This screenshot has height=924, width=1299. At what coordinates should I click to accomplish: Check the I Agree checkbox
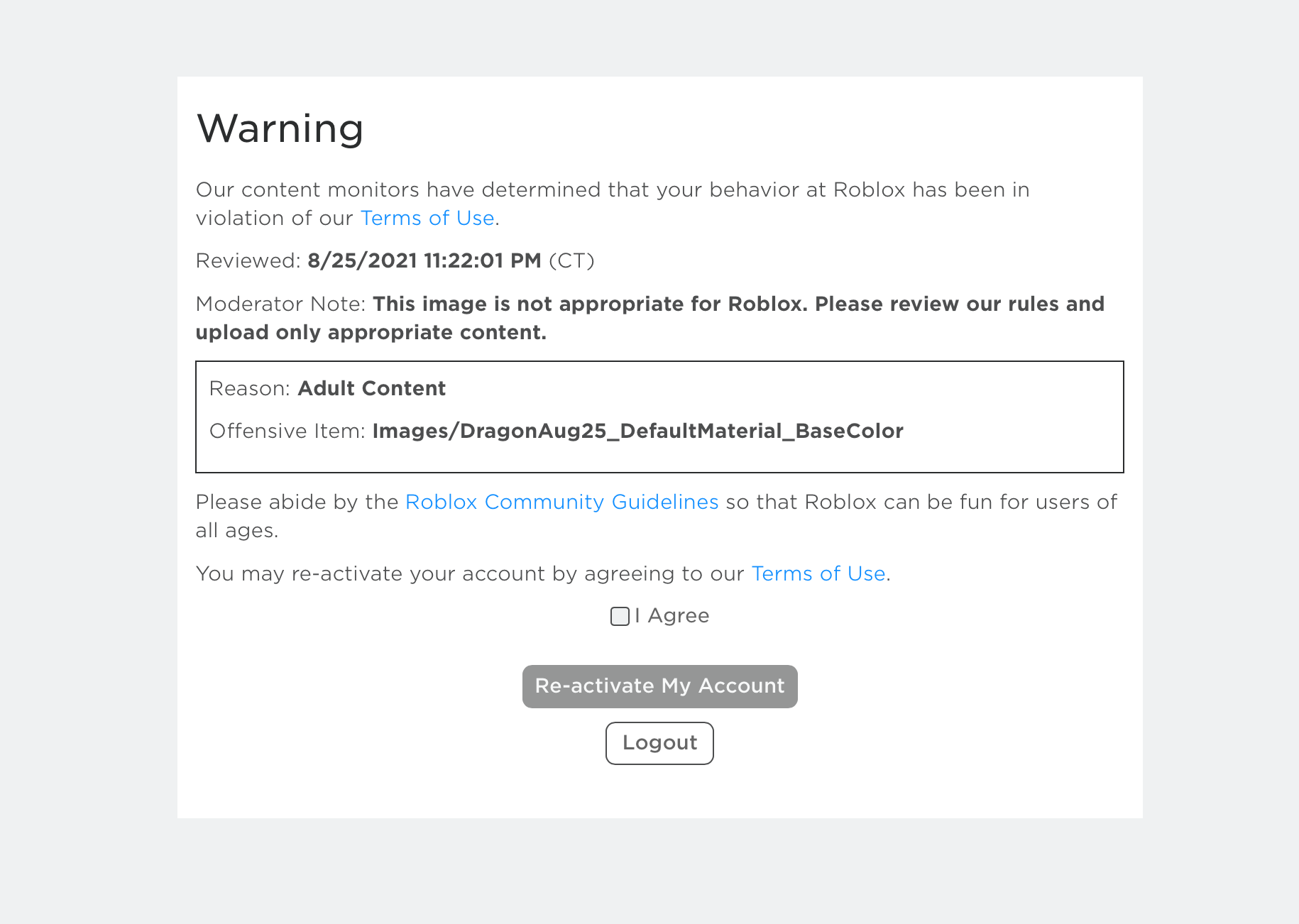click(x=620, y=616)
